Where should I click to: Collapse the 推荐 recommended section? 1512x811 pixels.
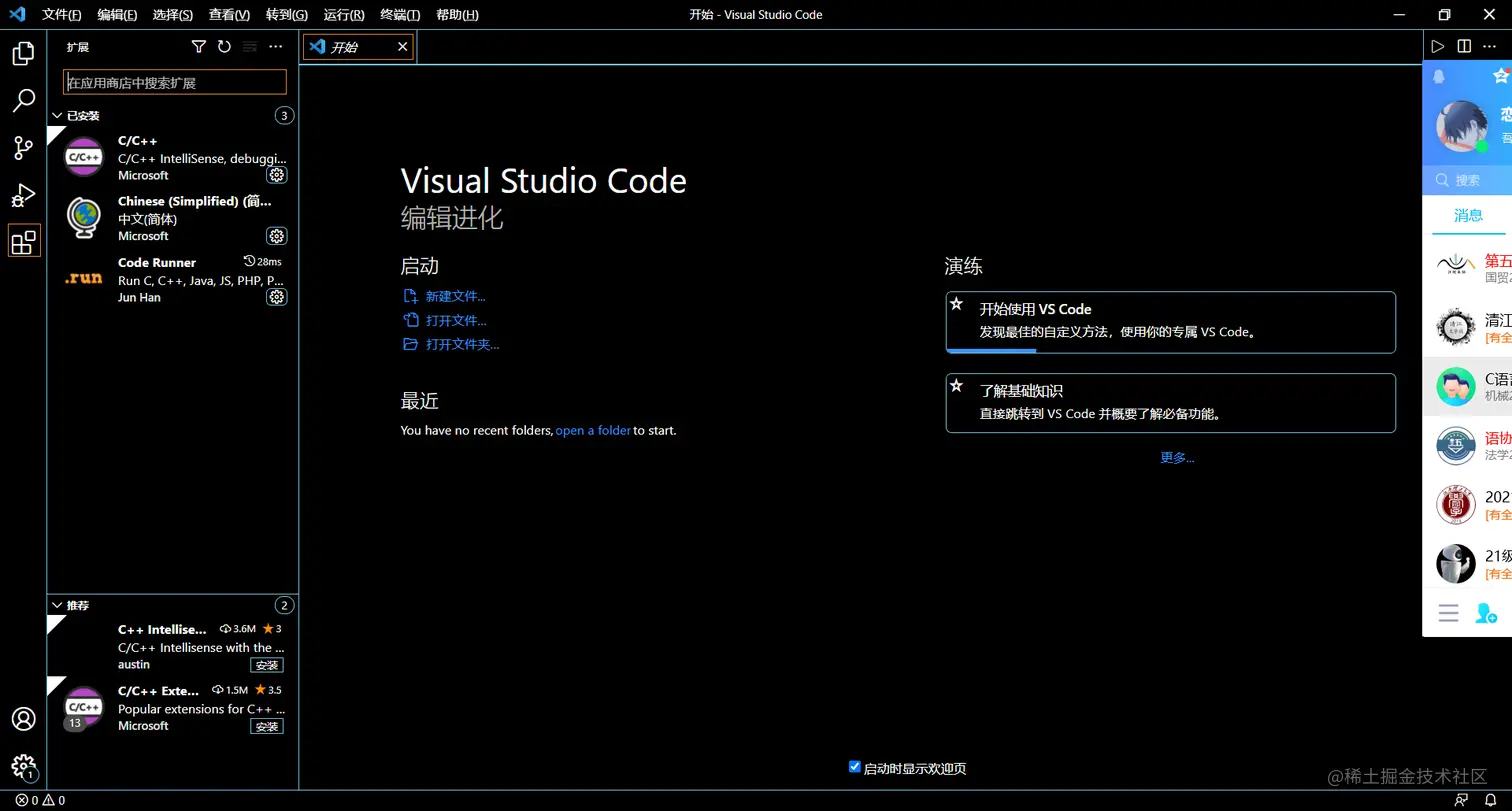[78, 606]
